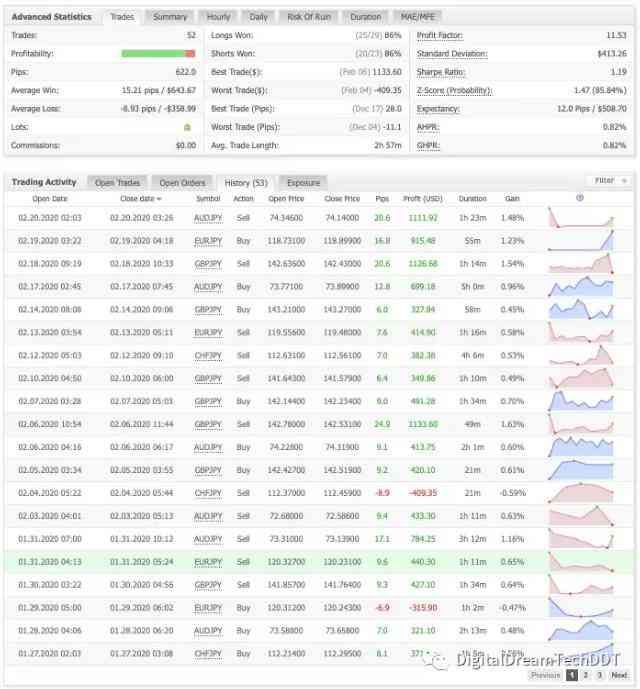Switch to the Risk Of Ruin tab
This screenshot has width=640, height=689.
309,17
